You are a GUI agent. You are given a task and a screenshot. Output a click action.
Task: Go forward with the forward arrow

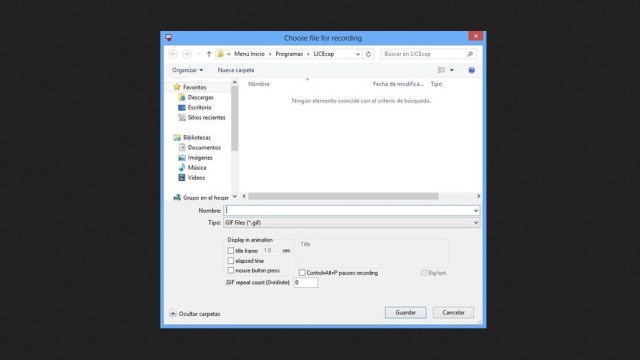pyautogui.click(x=187, y=54)
